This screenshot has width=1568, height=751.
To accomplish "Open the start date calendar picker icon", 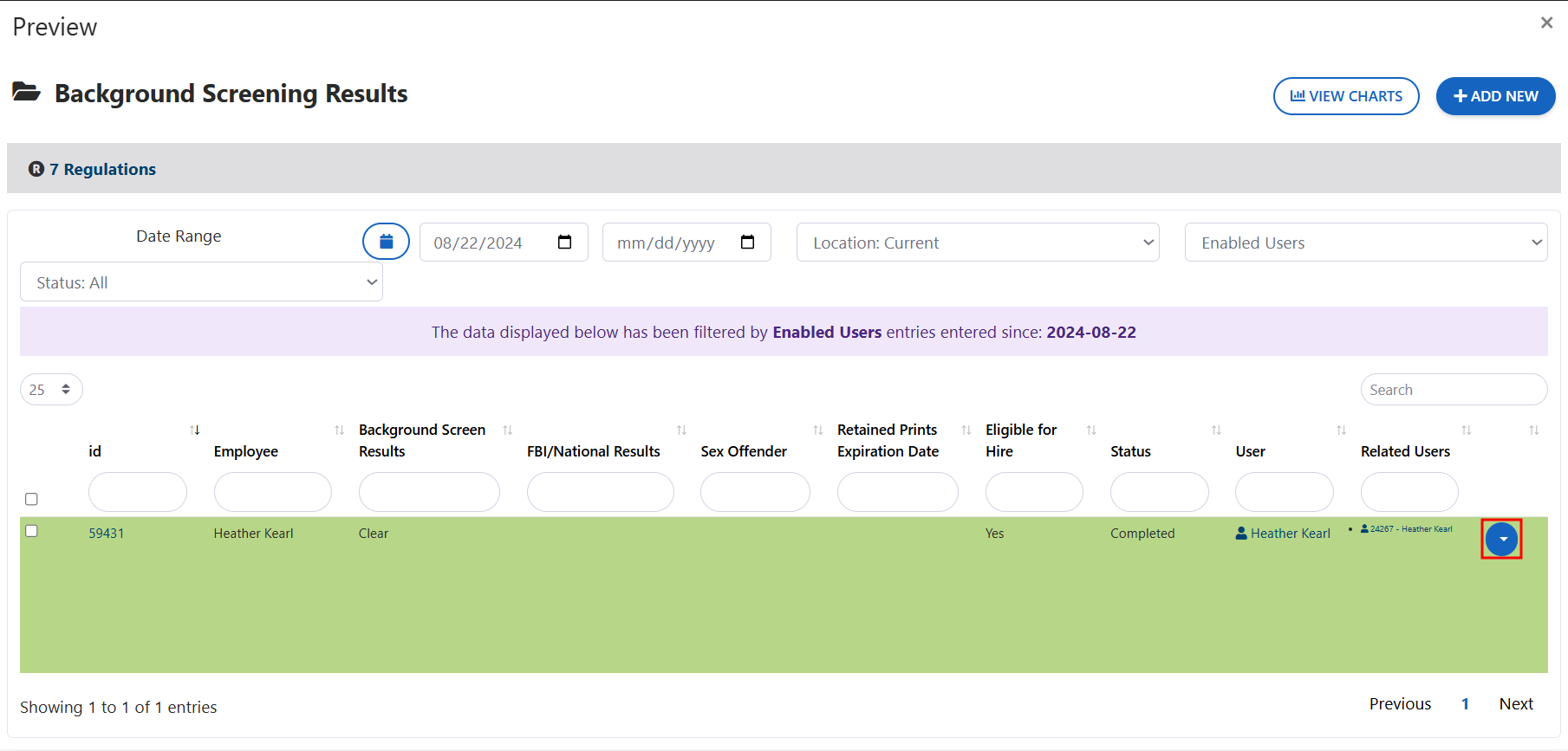I will coord(564,243).
